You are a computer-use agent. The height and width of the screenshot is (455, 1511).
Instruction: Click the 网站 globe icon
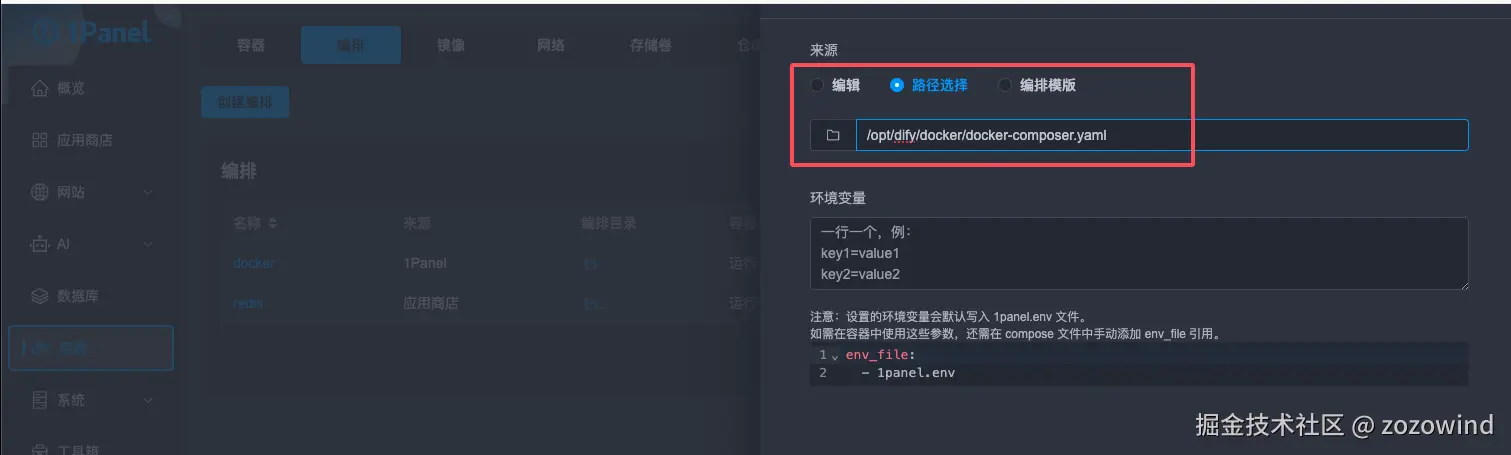tap(40, 192)
